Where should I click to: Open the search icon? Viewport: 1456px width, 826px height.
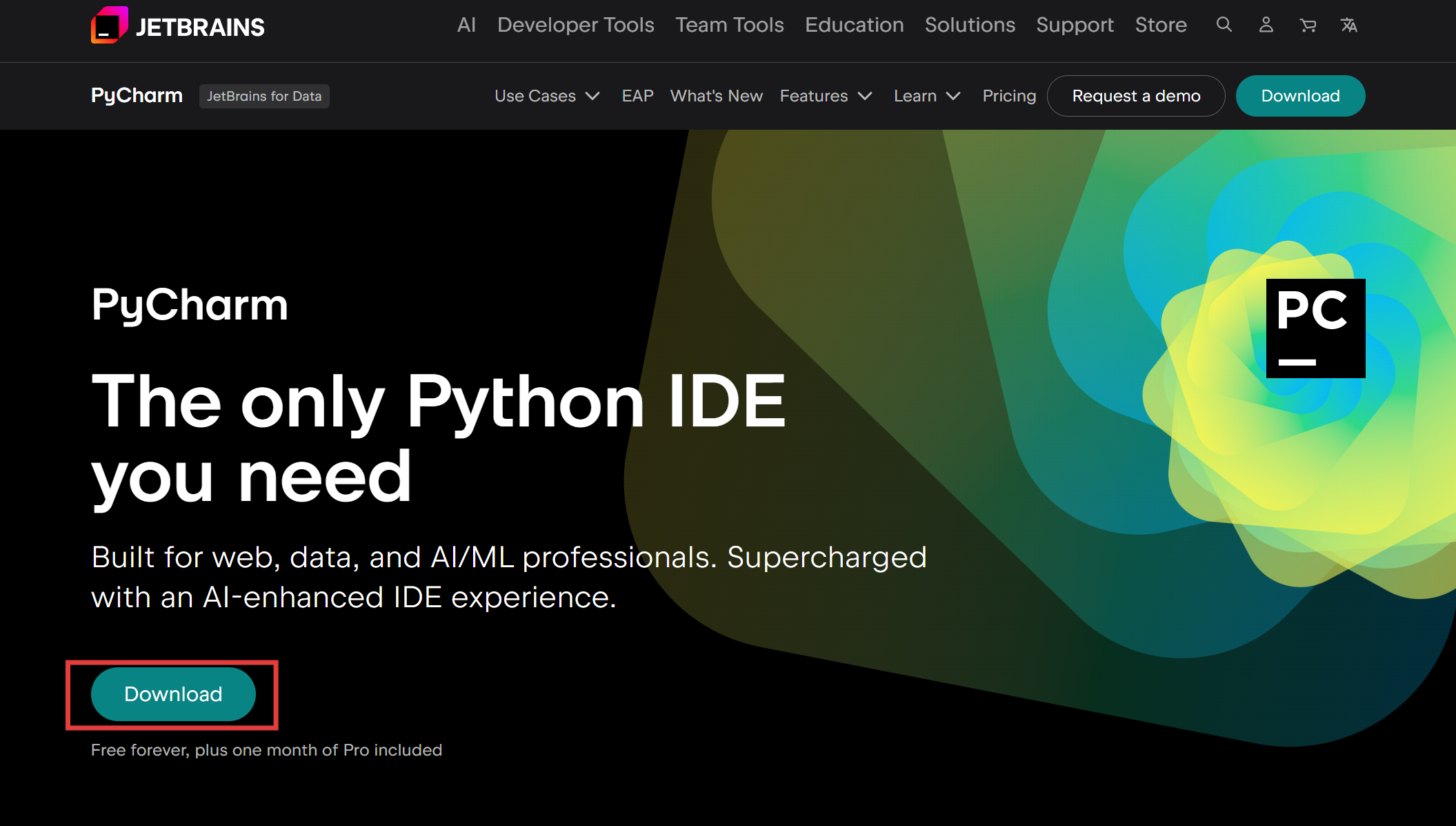click(1224, 25)
